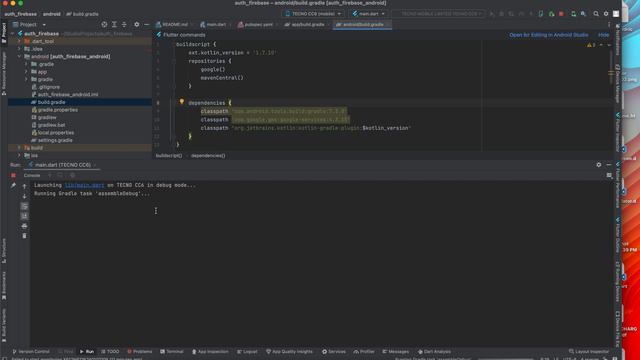Click the warnings indicator in editor corner

pyautogui.click(x=591, y=45)
